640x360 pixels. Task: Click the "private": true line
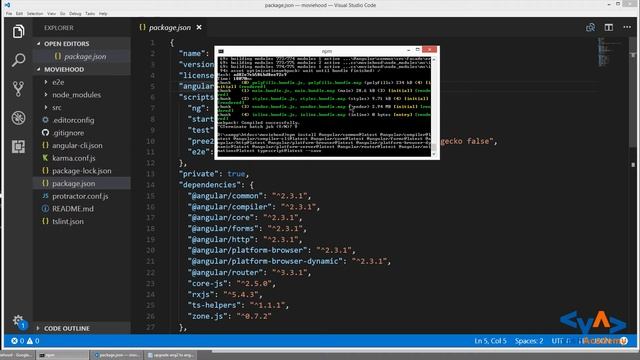[214, 174]
